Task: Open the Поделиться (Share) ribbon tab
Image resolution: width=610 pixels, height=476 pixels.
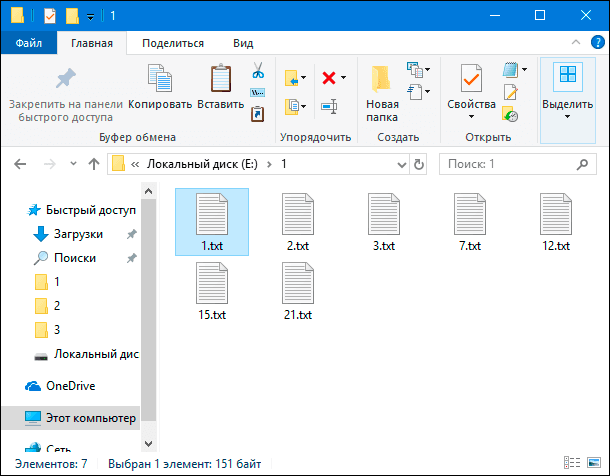Action: tap(173, 43)
